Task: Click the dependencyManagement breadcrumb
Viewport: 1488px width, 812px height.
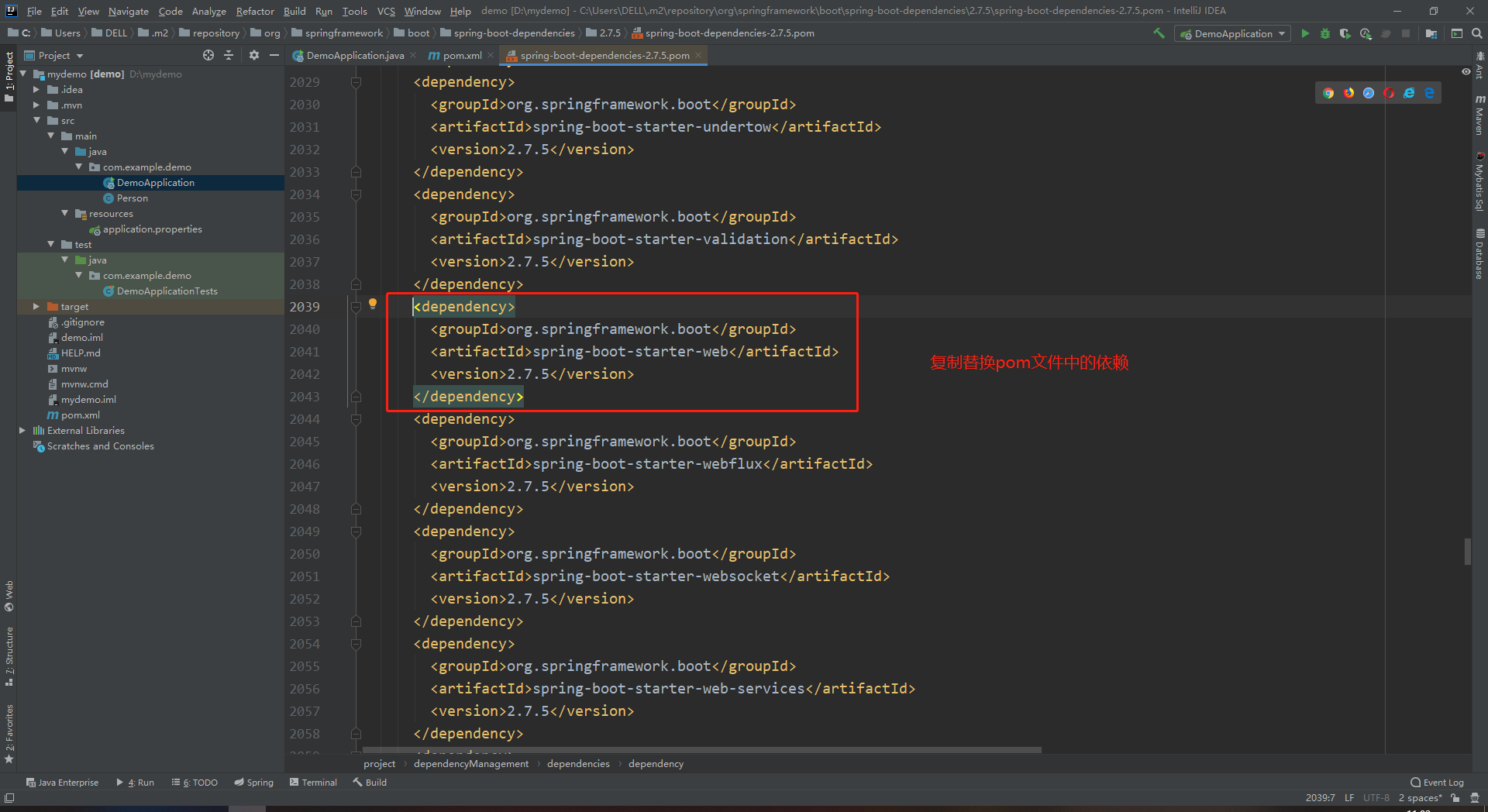Action: pos(471,764)
